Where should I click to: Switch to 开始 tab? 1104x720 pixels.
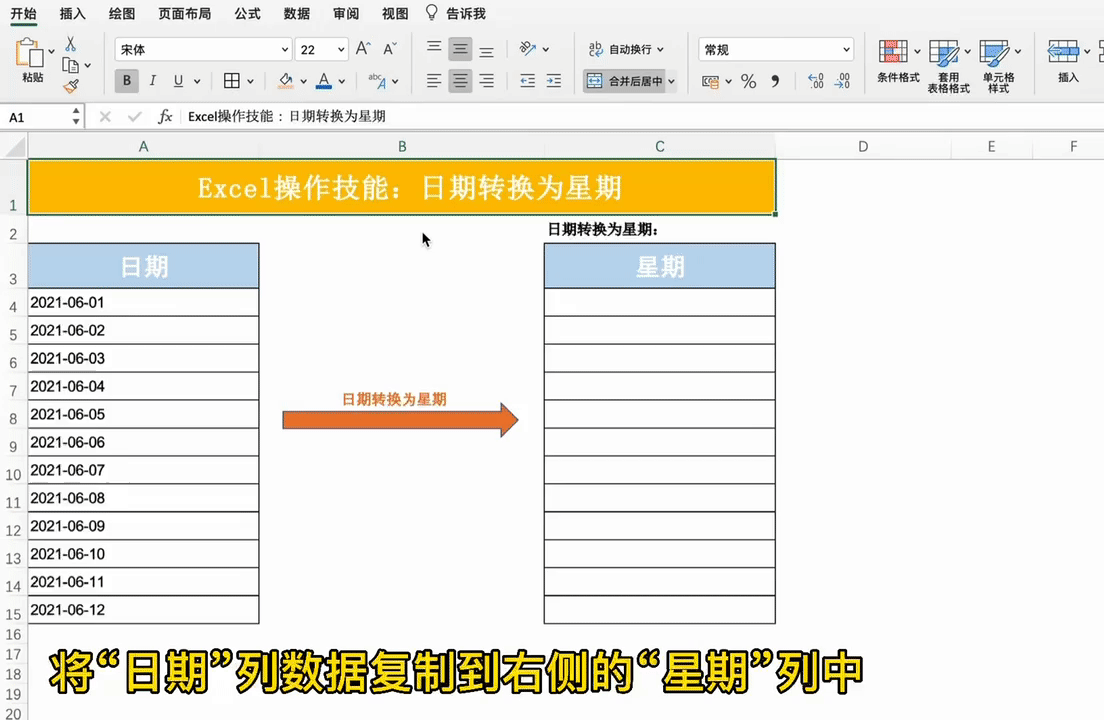tap(23, 13)
